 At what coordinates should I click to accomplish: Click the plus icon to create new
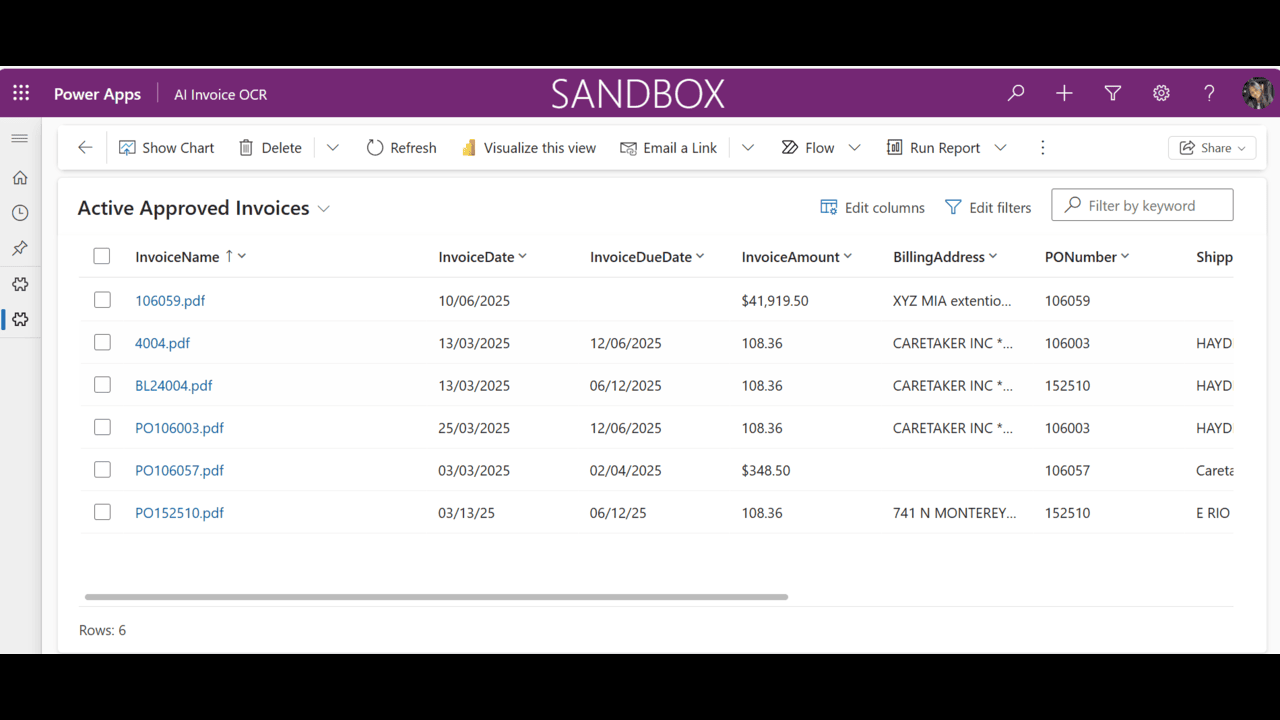(1064, 93)
